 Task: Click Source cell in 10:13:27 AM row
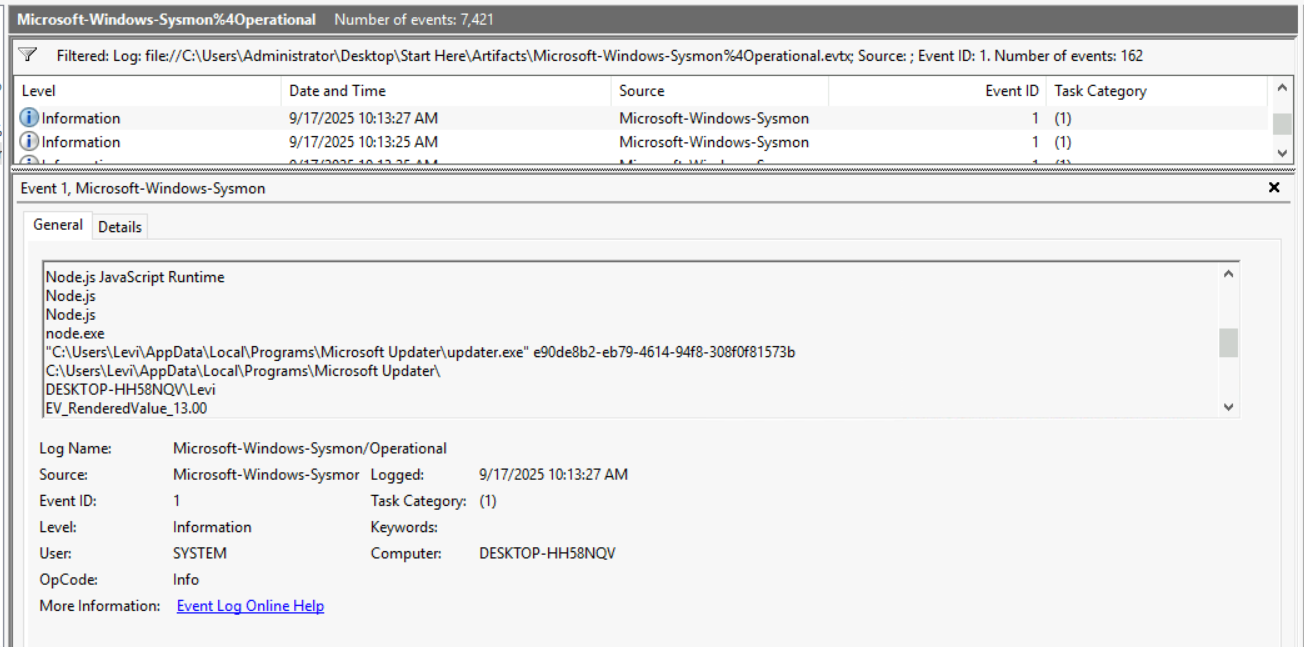tap(714, 118)
